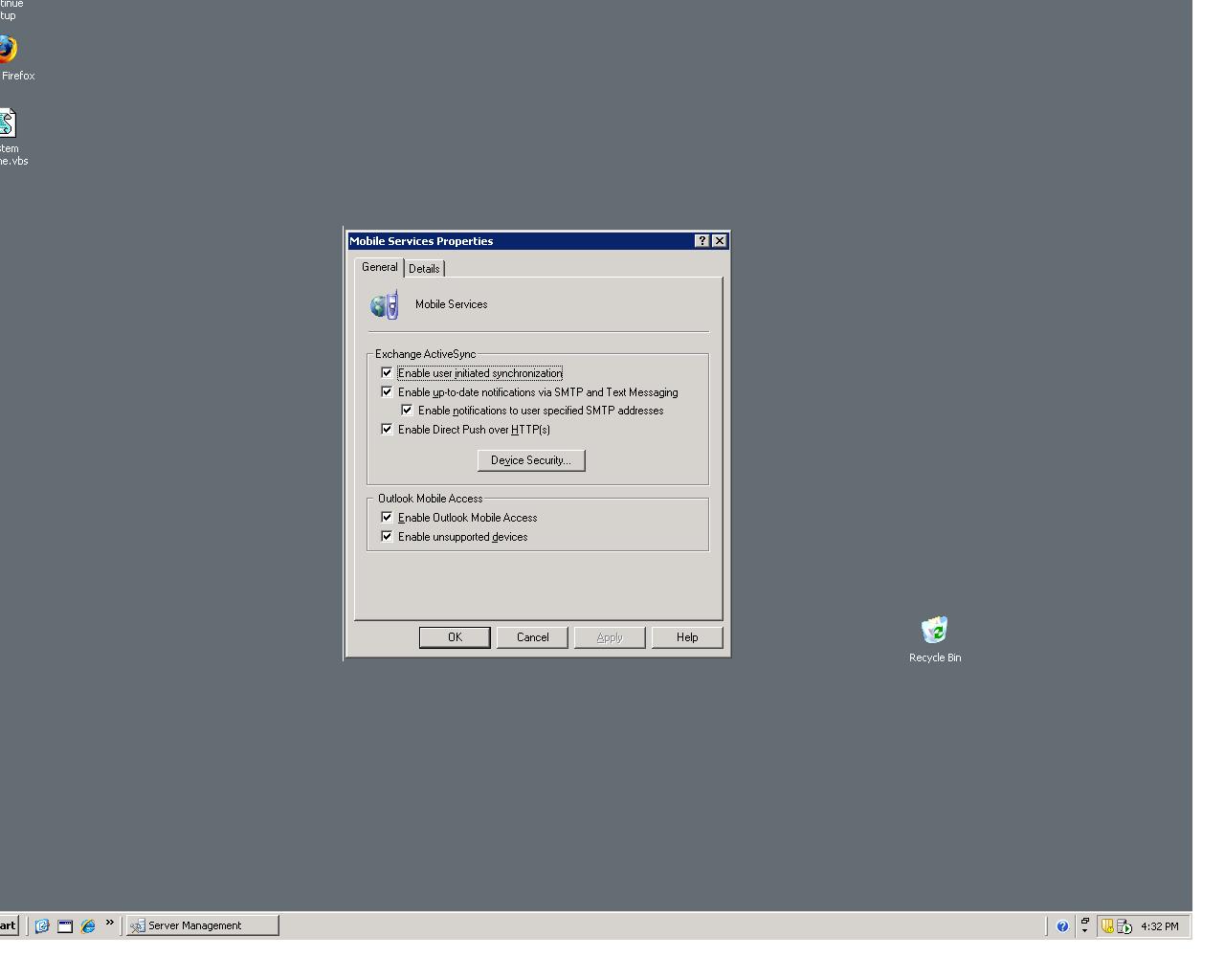Uncheck Enable Outlook Mobile Access
The image size is (1225, 980).
[387, 518]
